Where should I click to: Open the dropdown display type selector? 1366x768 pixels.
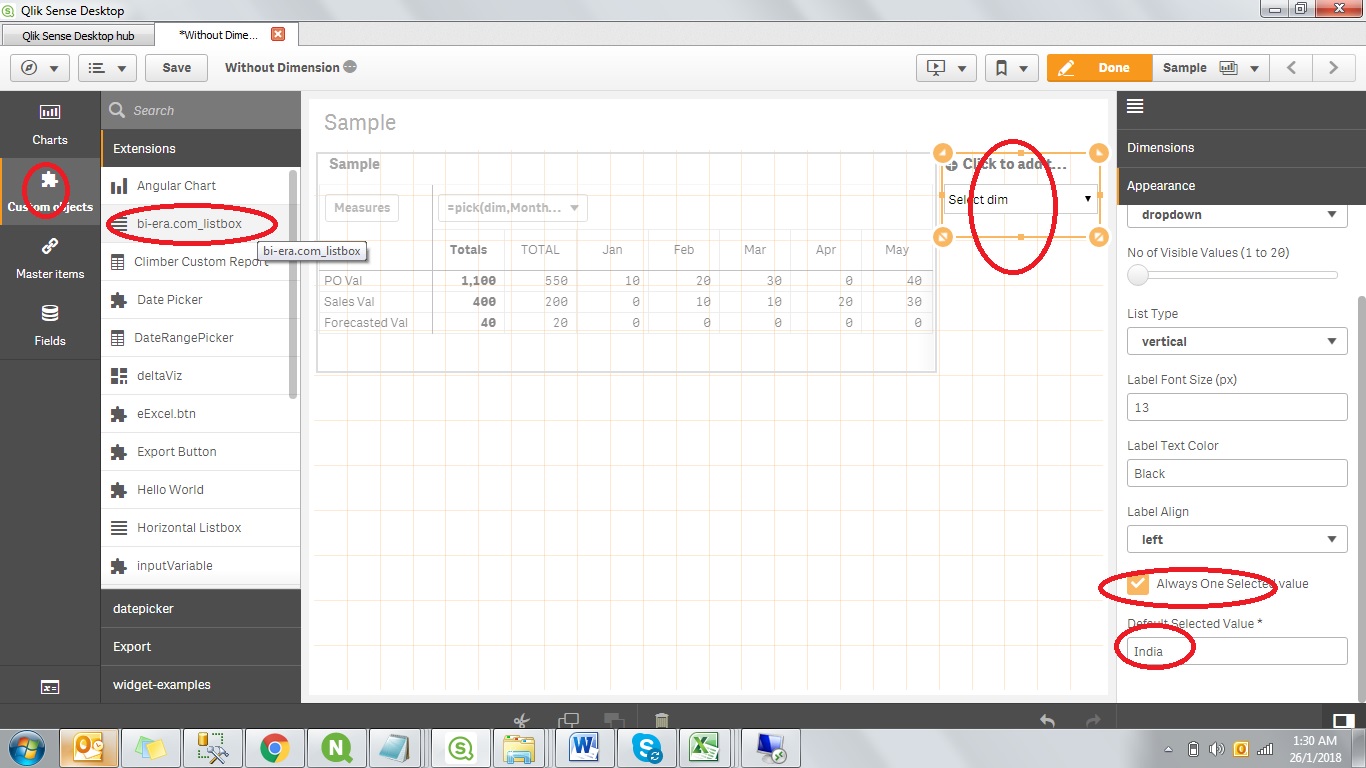[x=1237, y=214]
